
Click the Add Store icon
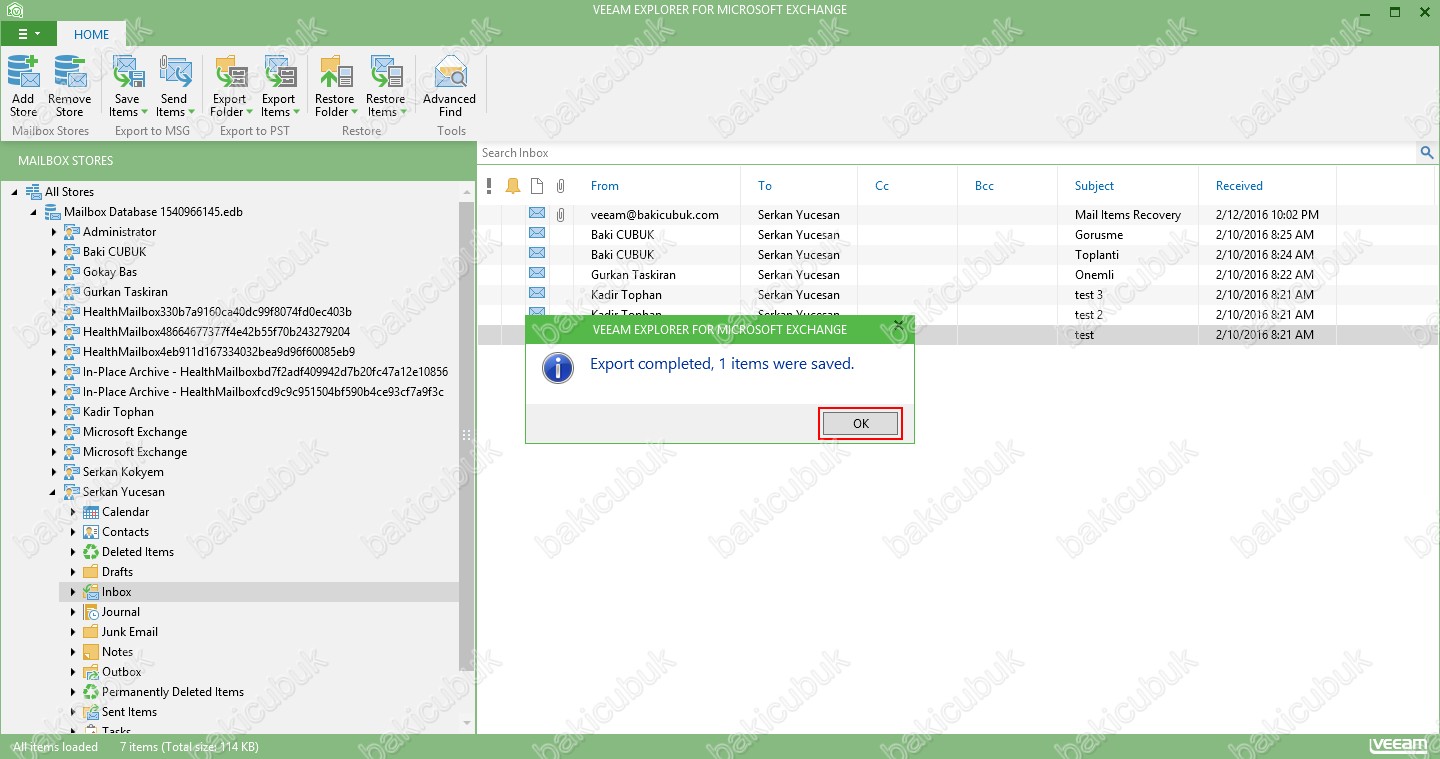(23, 73)
